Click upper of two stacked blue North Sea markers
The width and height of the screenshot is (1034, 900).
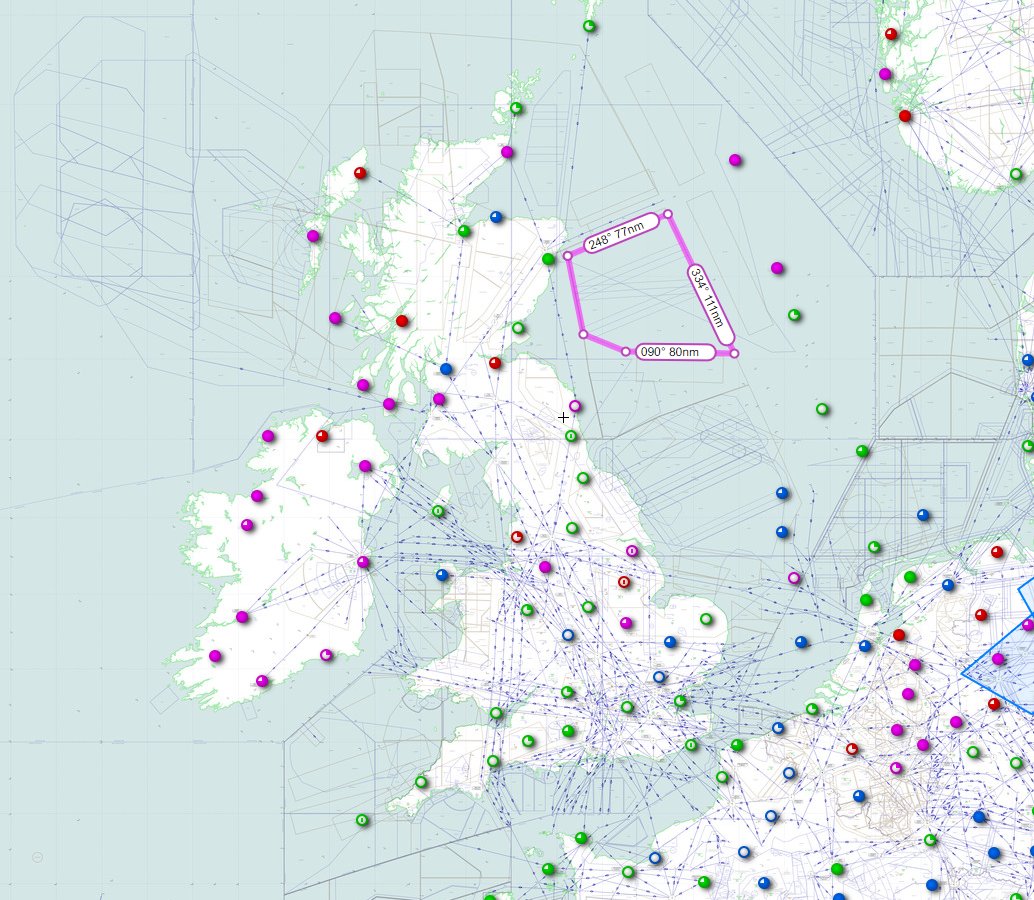pyautogui.click(x=782, y=493)
